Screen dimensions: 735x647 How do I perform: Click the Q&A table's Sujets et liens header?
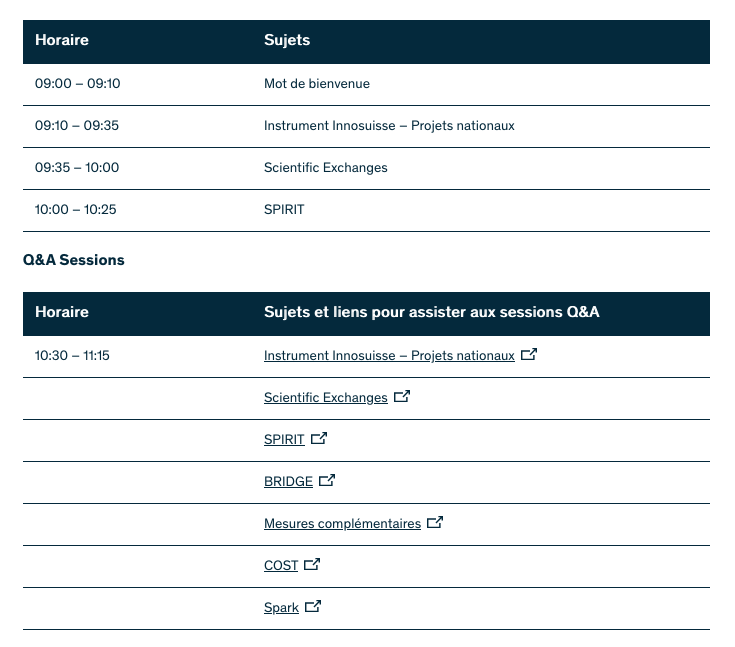pyautogui.click(x=431, y=313)
